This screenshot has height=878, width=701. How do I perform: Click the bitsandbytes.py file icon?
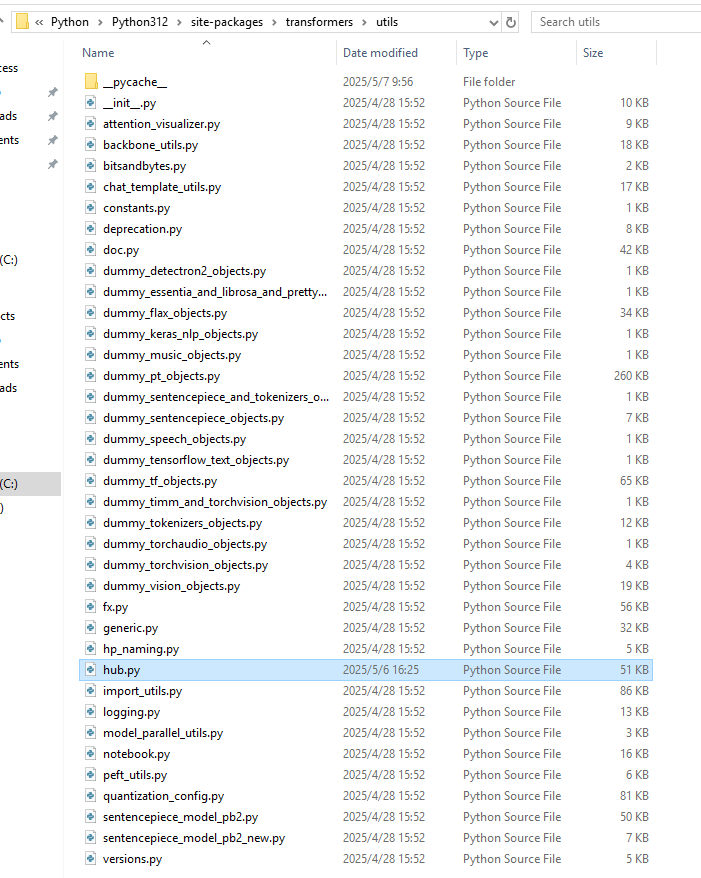click(91, 166)
